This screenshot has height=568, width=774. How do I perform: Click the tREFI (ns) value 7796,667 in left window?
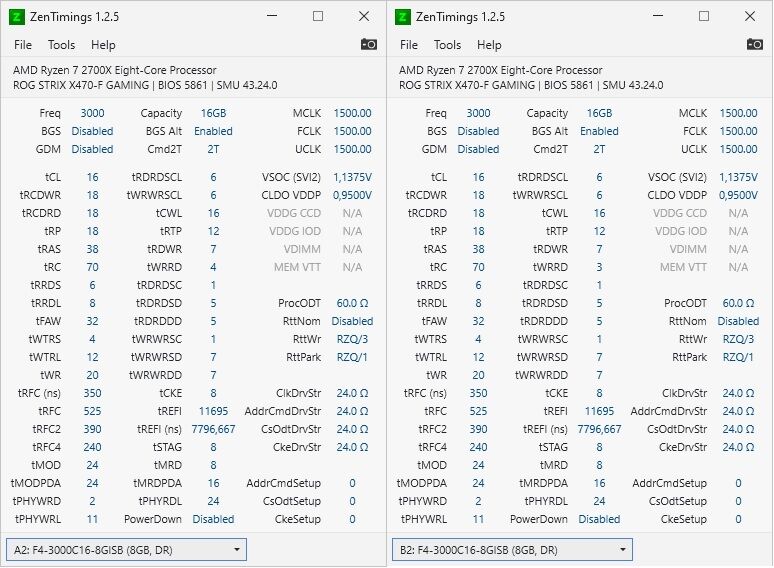click(x=213, y=429)
